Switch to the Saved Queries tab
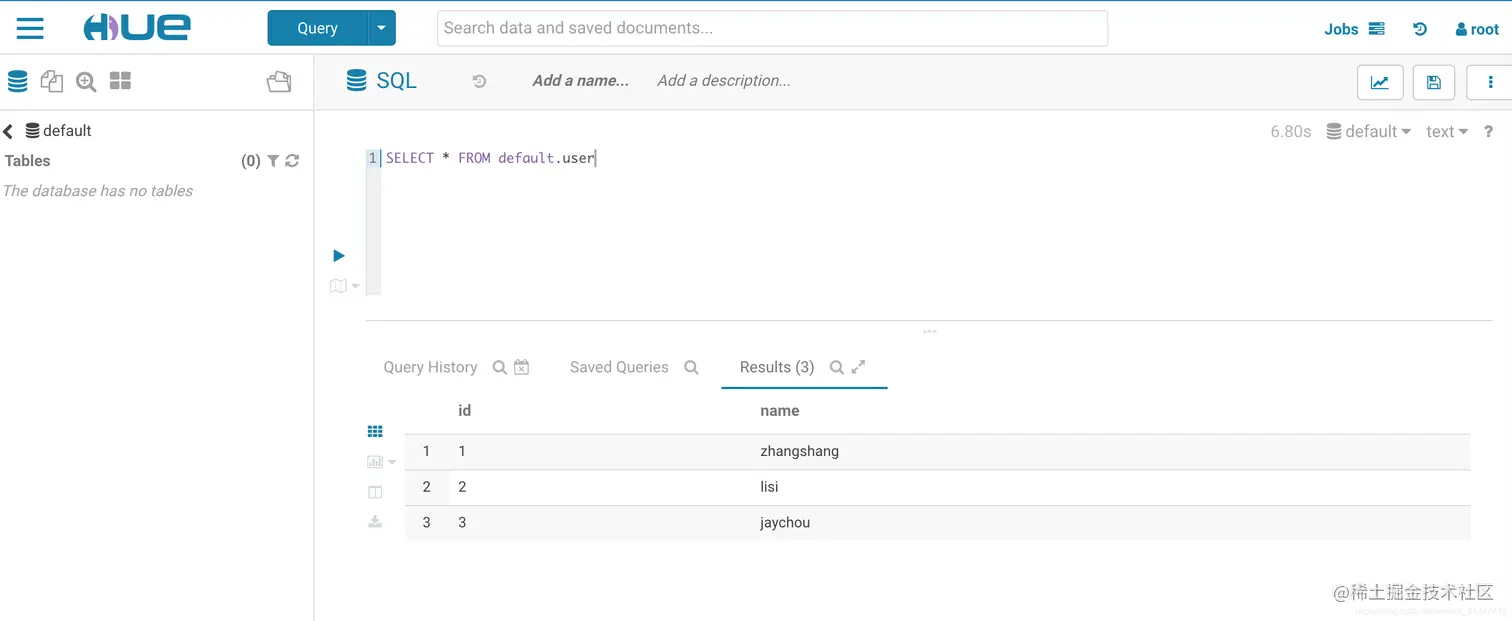The image size is (1512, 621). pos(619,367)
